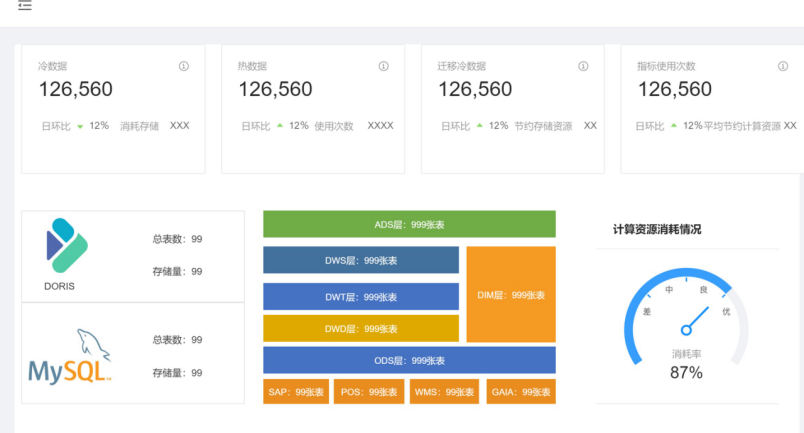The image size is (804, 433).
Task: Open info tooltip icon on 热数据 card
Action: coord(384,66)
